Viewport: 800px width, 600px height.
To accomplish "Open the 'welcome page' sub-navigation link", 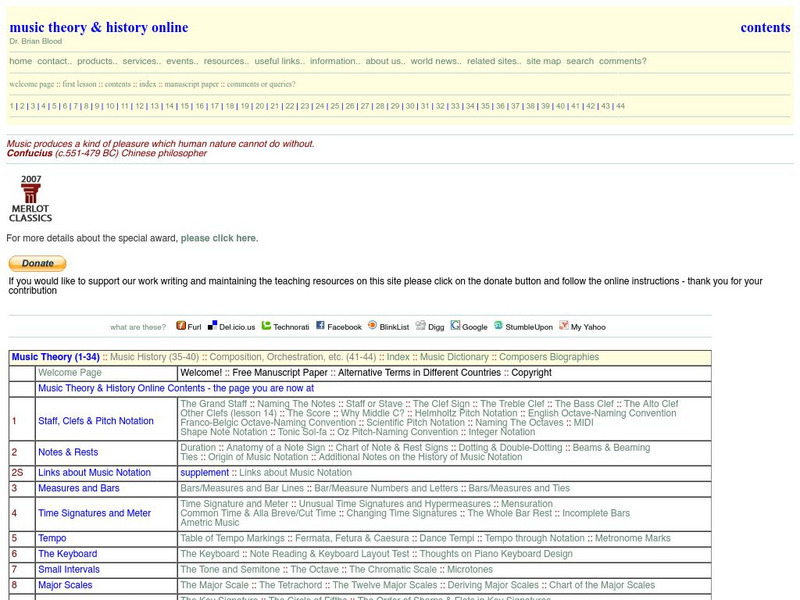I will pyautogui.click(x=32, y=84).
